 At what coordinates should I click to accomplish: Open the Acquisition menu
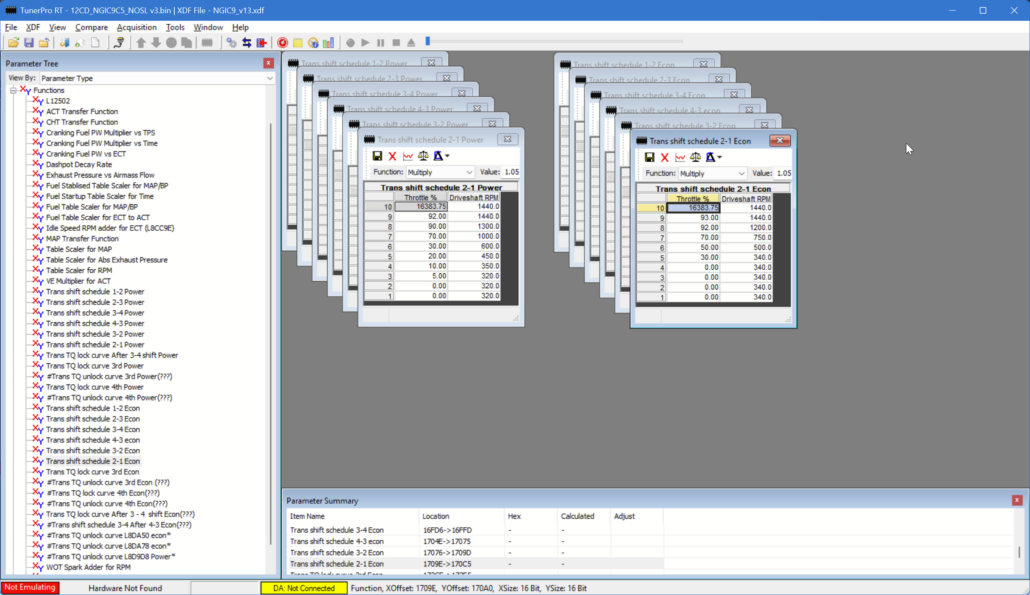point(137,28)
